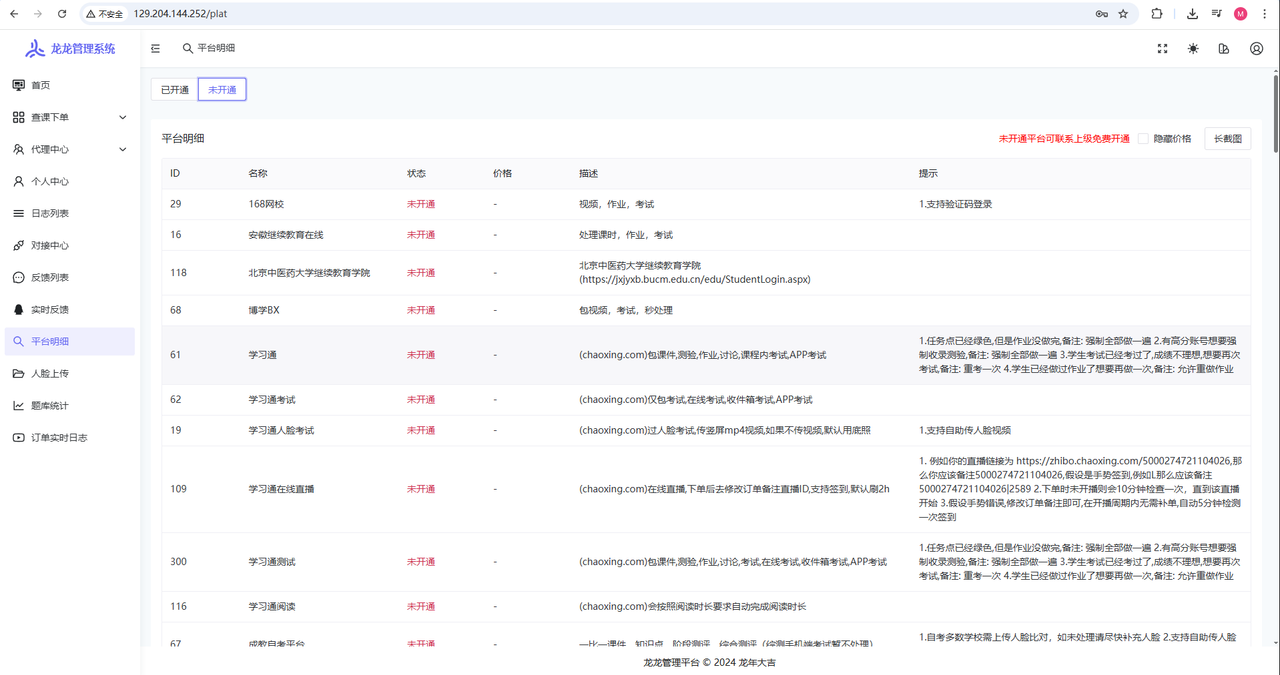Click the 不安全 site security indicator

105,14
